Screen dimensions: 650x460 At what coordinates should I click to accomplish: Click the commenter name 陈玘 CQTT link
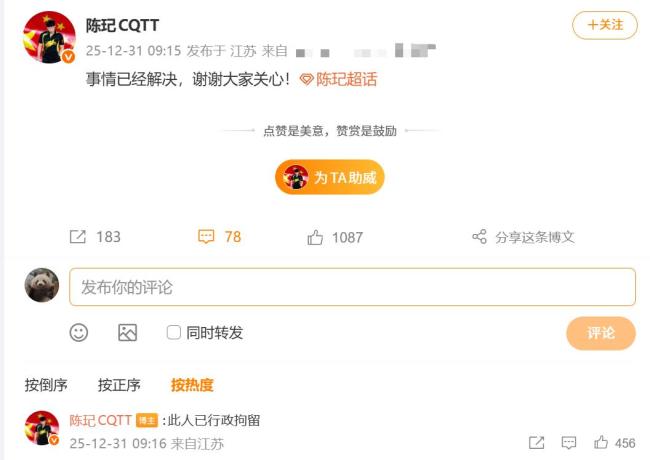point(100,420)
